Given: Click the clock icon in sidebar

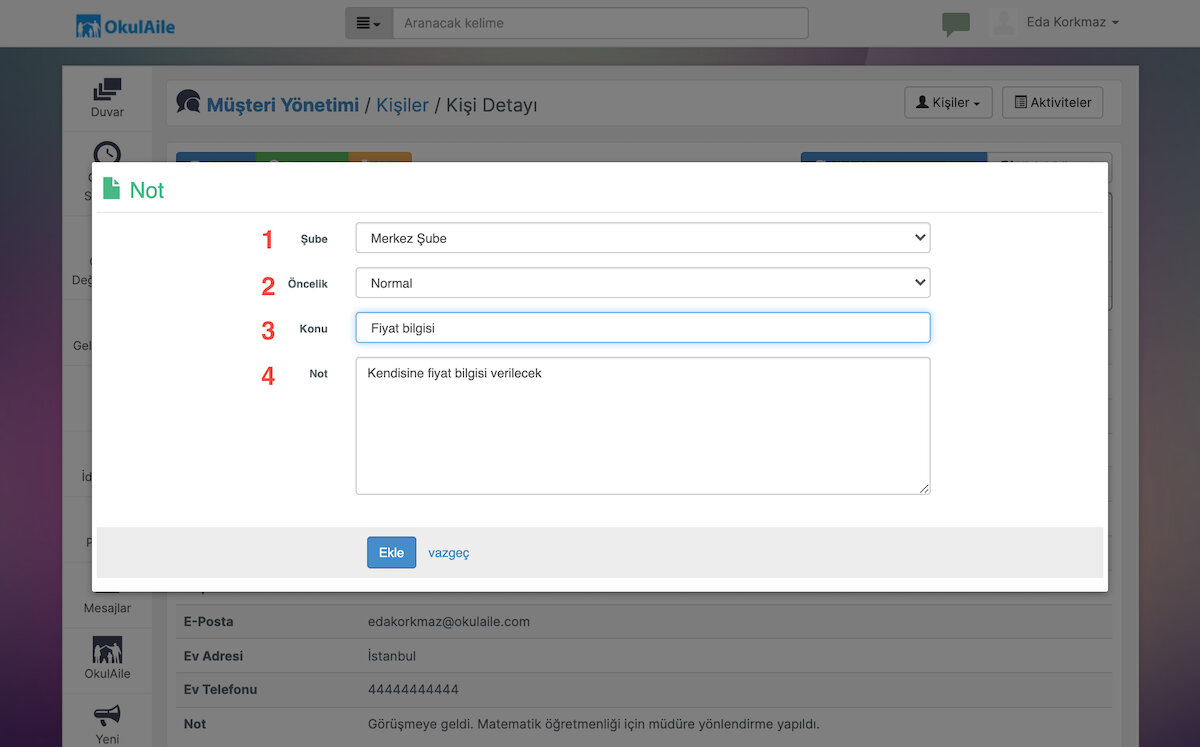Looking at the screenshot, I should [107, 152].
